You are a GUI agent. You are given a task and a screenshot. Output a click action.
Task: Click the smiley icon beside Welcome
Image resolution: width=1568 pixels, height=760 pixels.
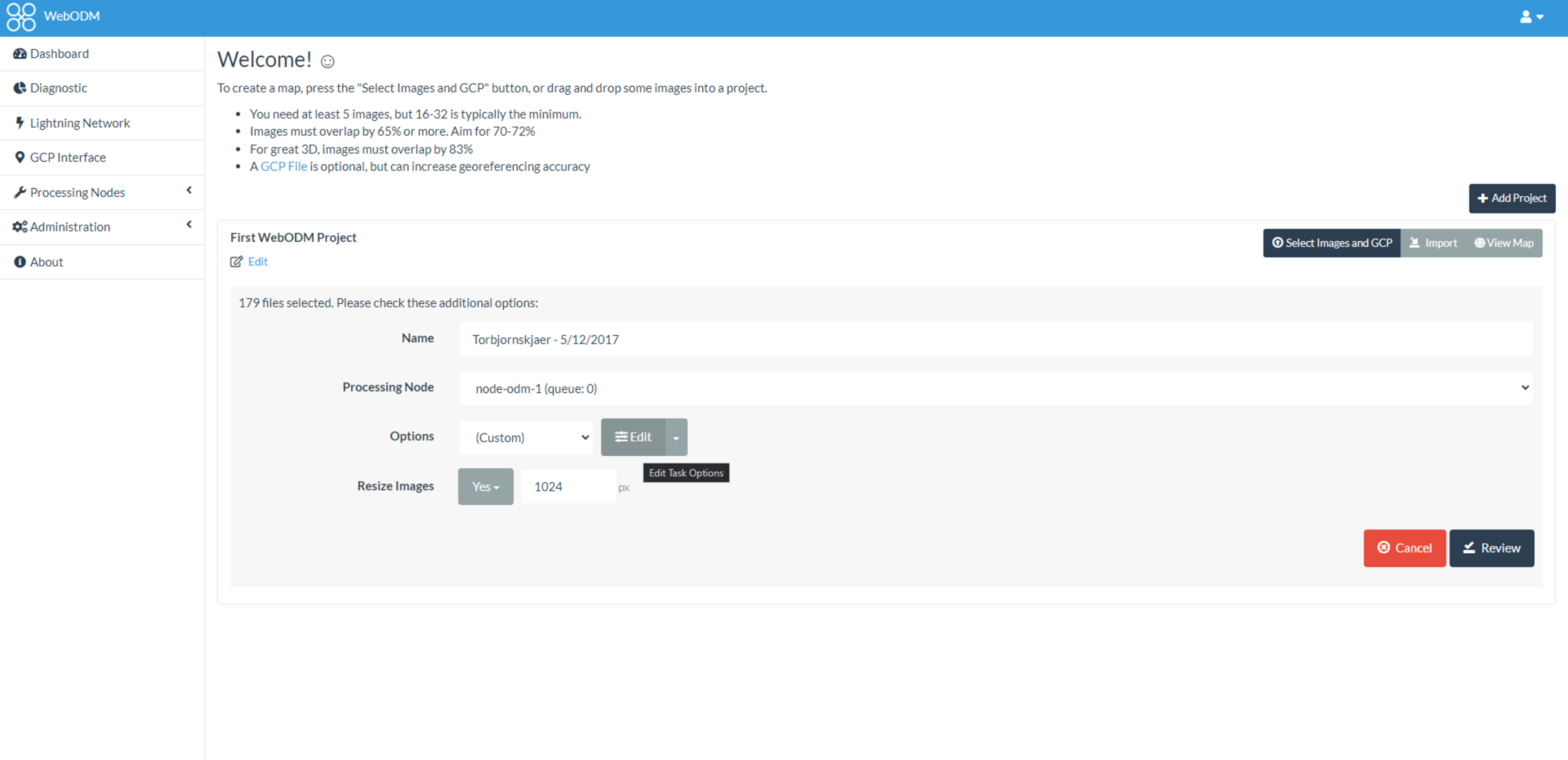tap(327, 61)
